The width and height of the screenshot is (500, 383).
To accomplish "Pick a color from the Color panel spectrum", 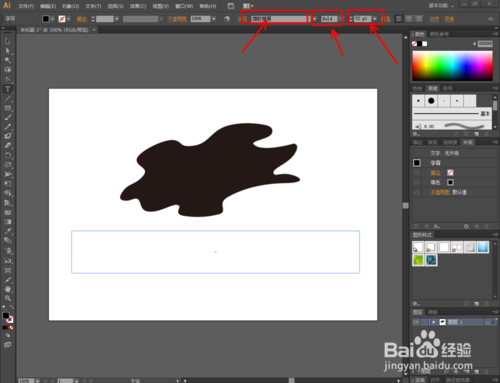I will 452,66.
